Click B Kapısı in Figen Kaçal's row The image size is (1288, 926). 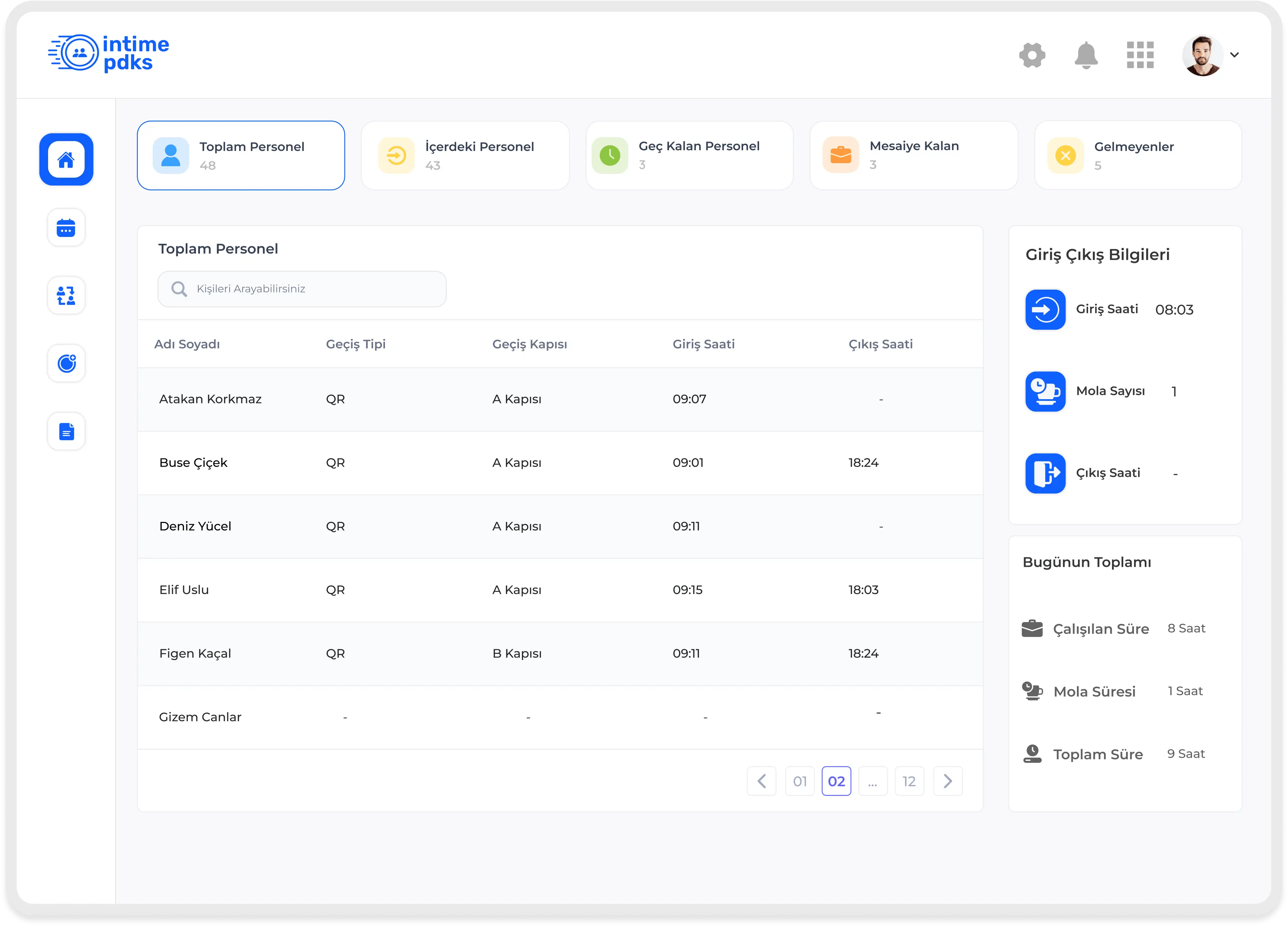(x=517, y=653)
